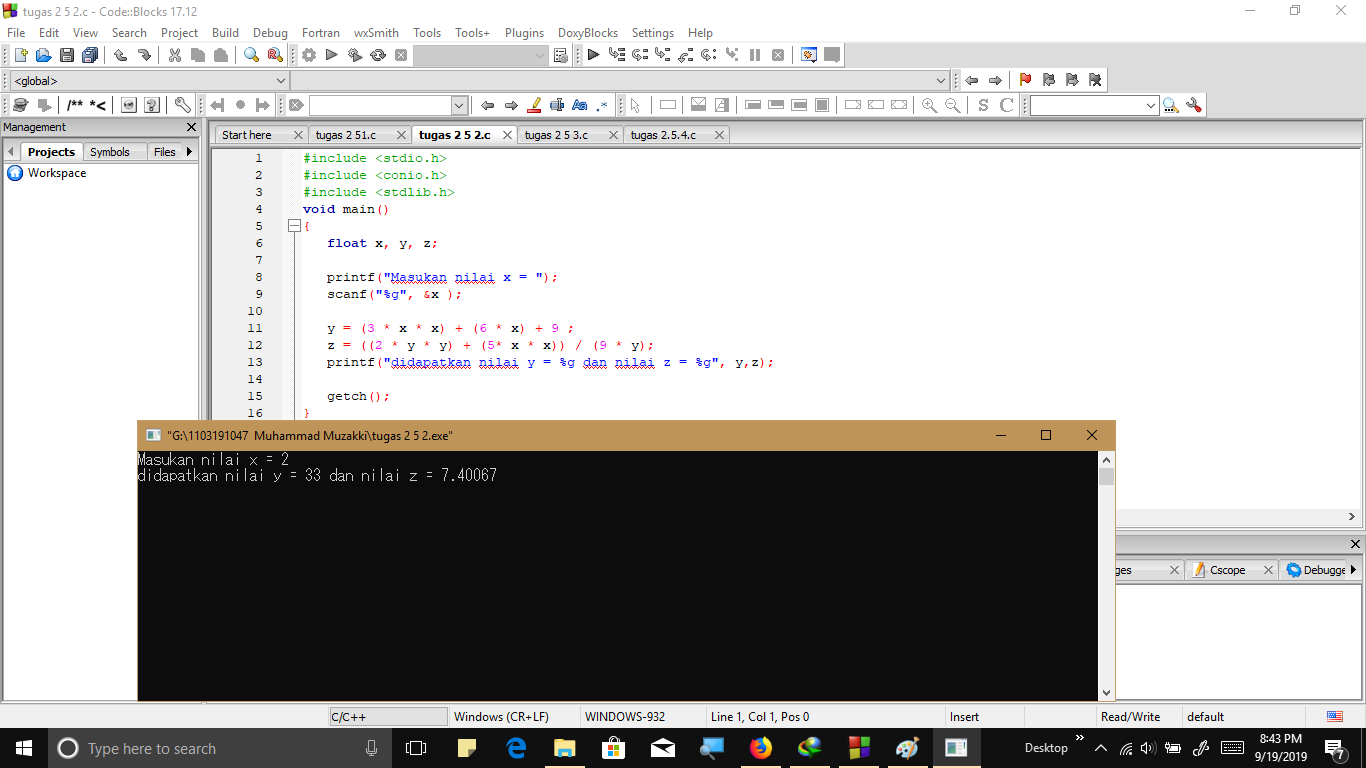Toggle selected text search icon
The image size is (1366, 768).
(557, 105)
